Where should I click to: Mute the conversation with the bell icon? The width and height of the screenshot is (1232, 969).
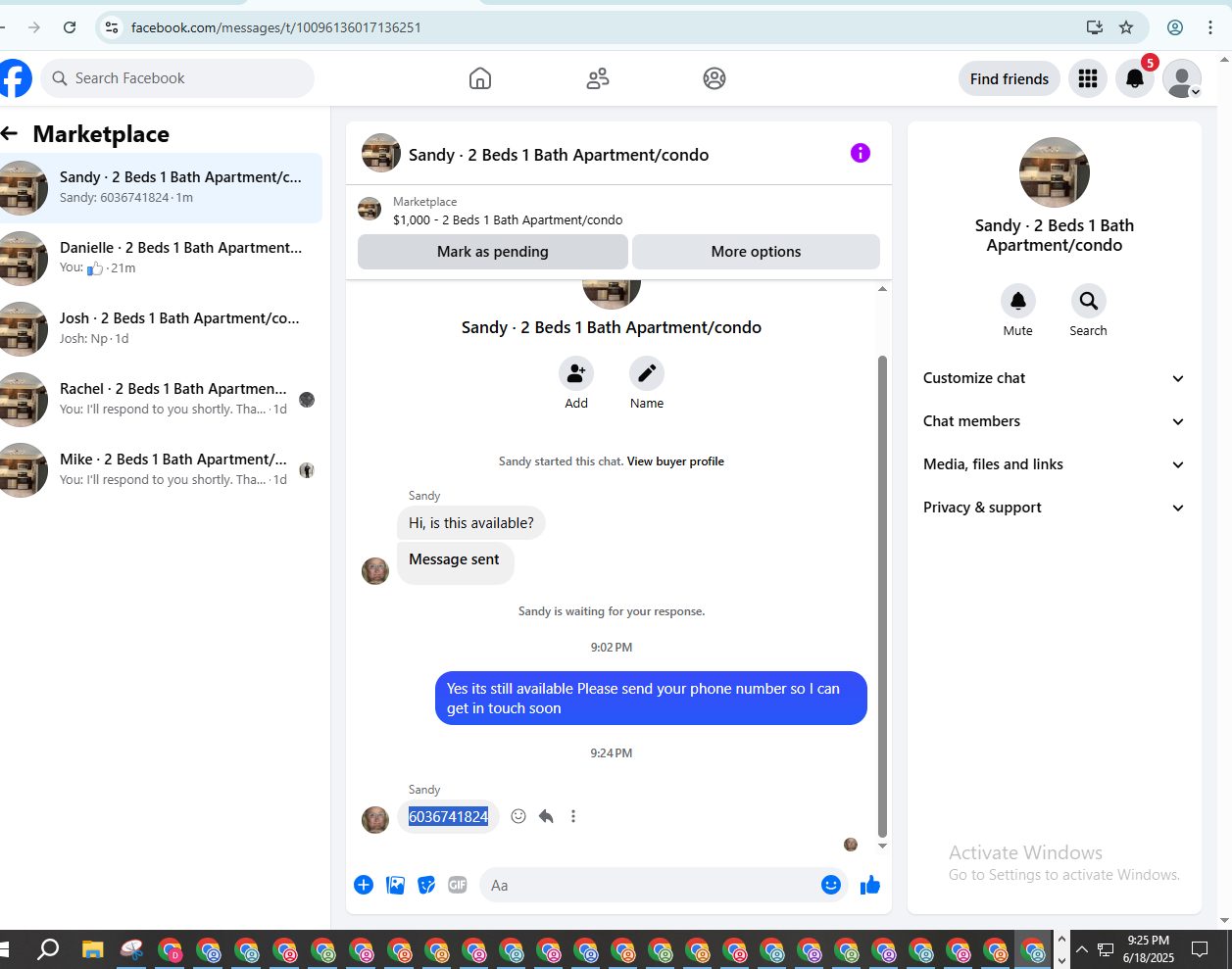point(1018,301)
